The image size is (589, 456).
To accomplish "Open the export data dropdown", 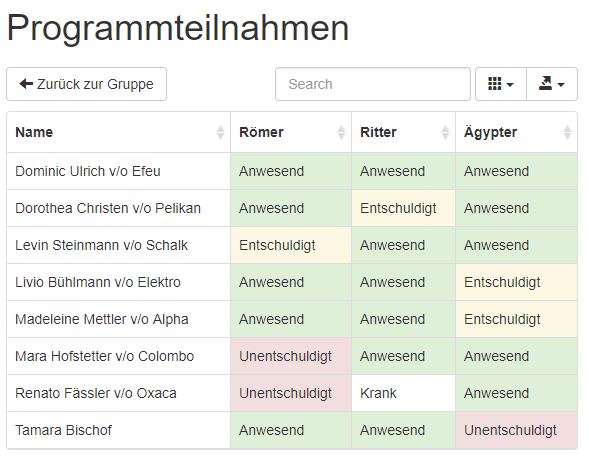I will 552,84.
